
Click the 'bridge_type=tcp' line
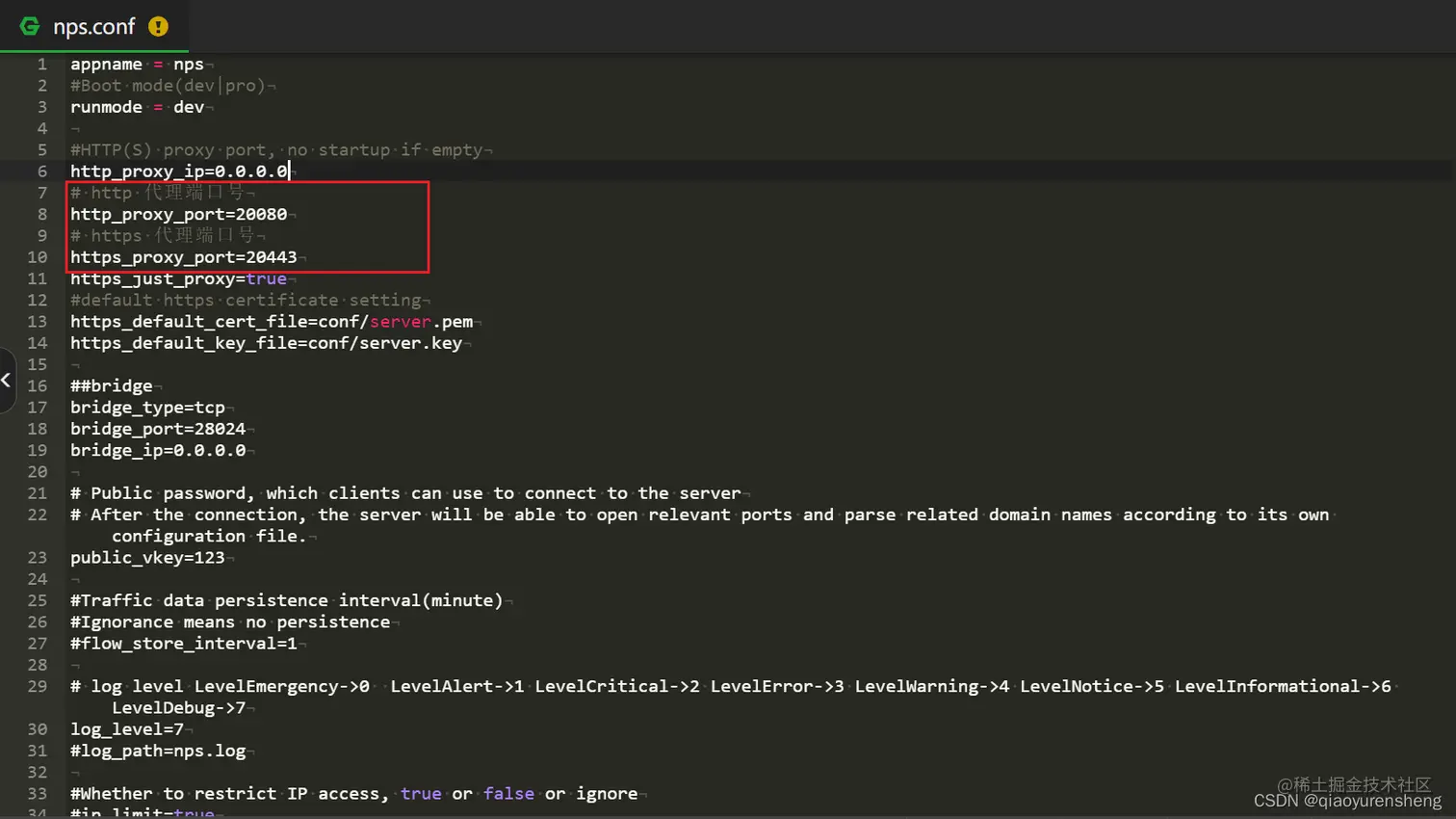point(147,408)
